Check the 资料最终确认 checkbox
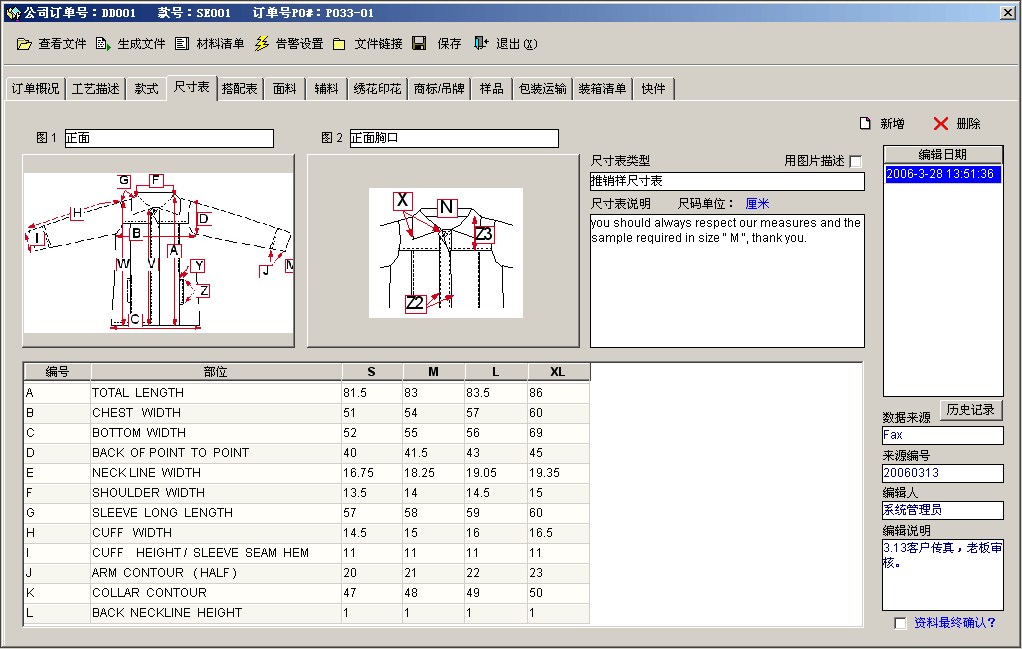The image size is (1022, 649). [901, 623]
